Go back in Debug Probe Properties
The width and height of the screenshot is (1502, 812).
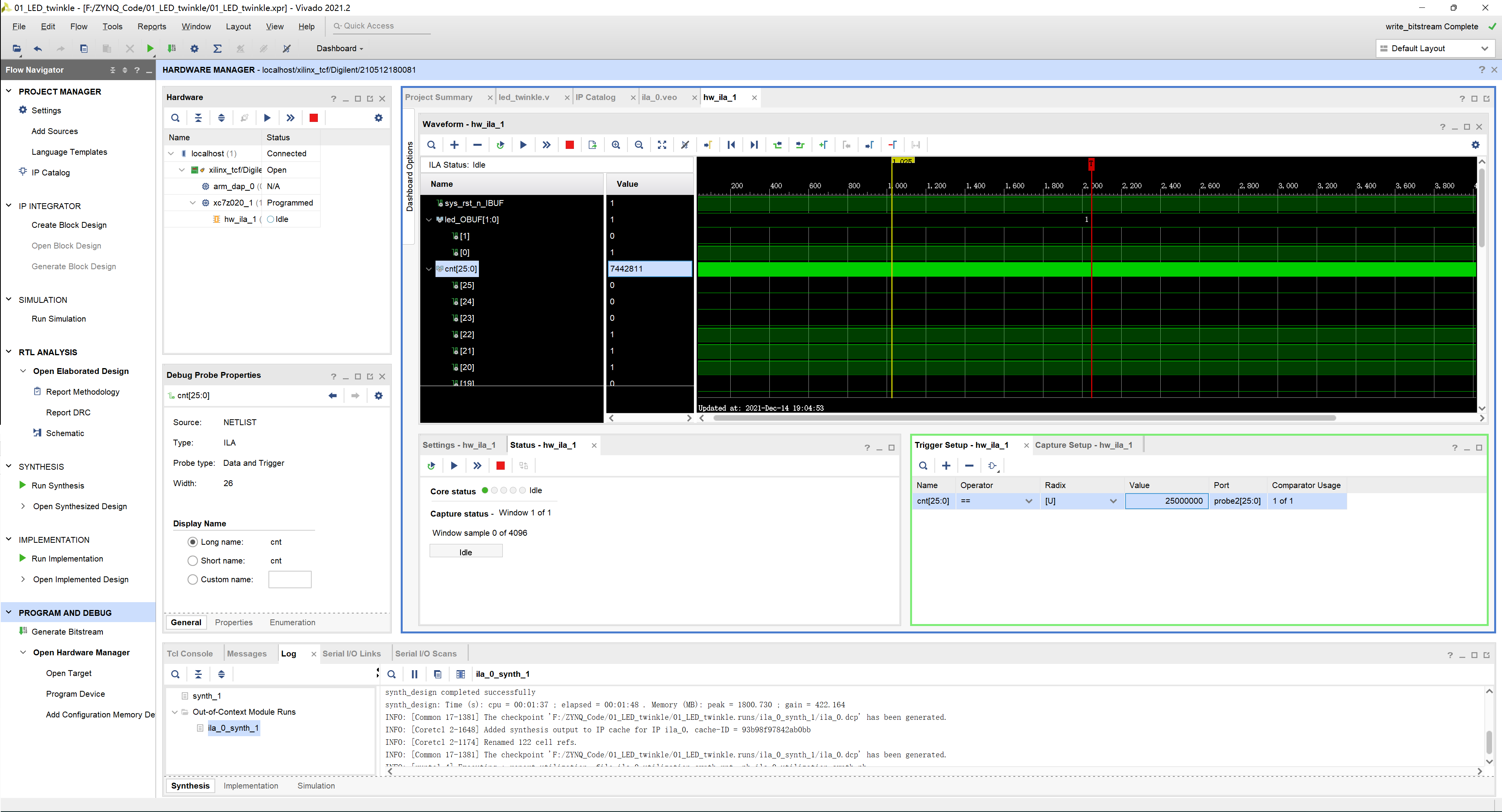pyautogui.click(x=332, y=396)
